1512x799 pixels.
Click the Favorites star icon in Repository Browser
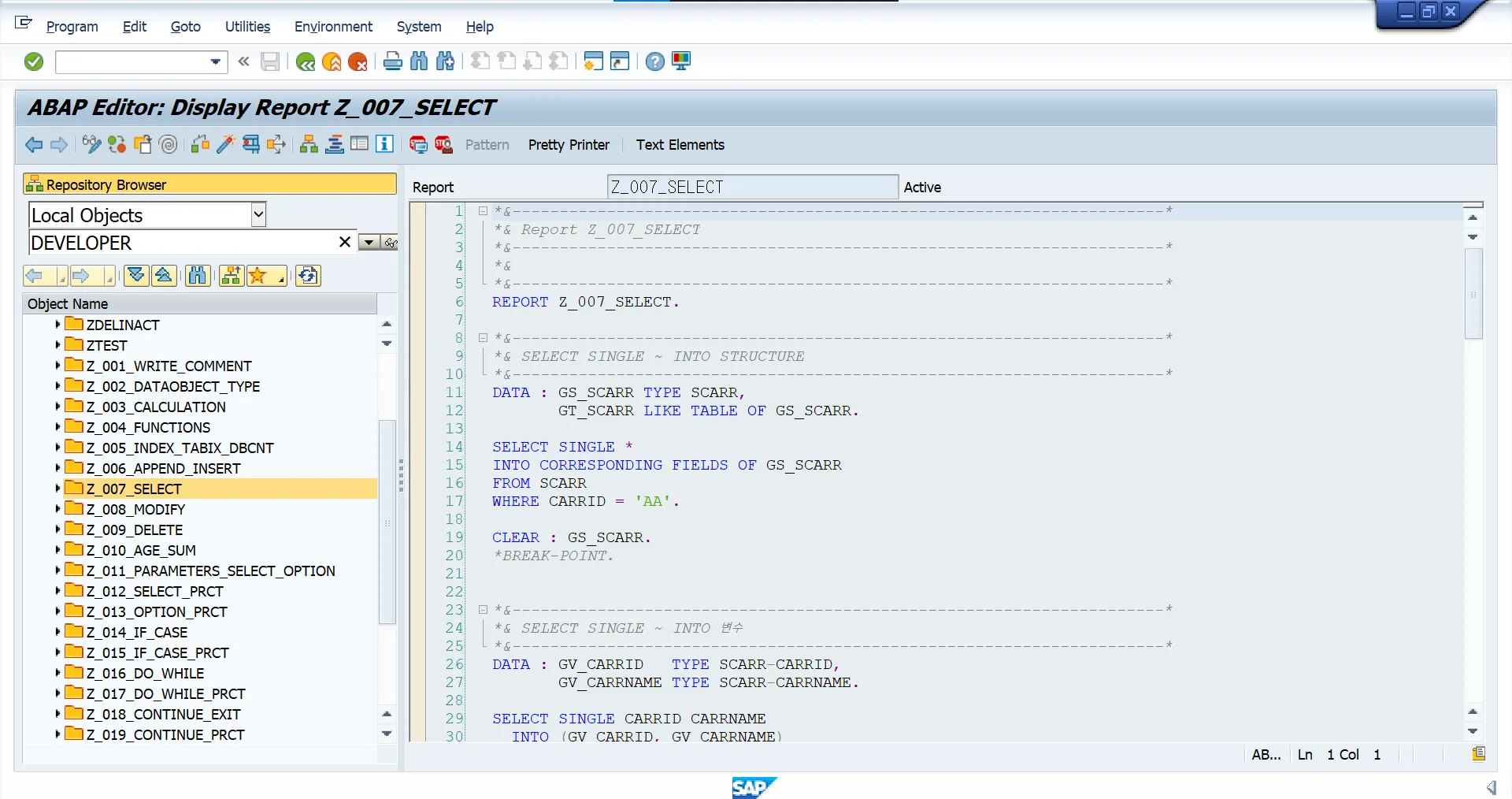click(258, 275)
